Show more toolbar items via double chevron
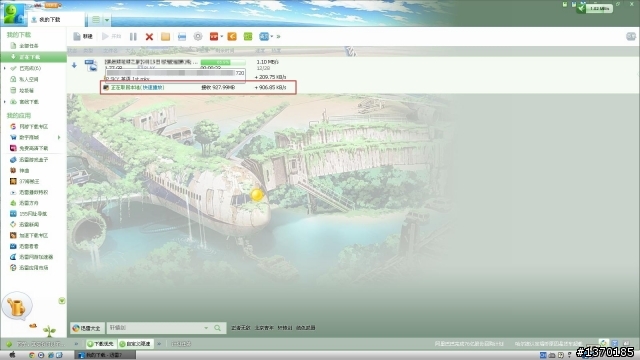Viewport: 640px width, 360px height. tap(278, 37)
